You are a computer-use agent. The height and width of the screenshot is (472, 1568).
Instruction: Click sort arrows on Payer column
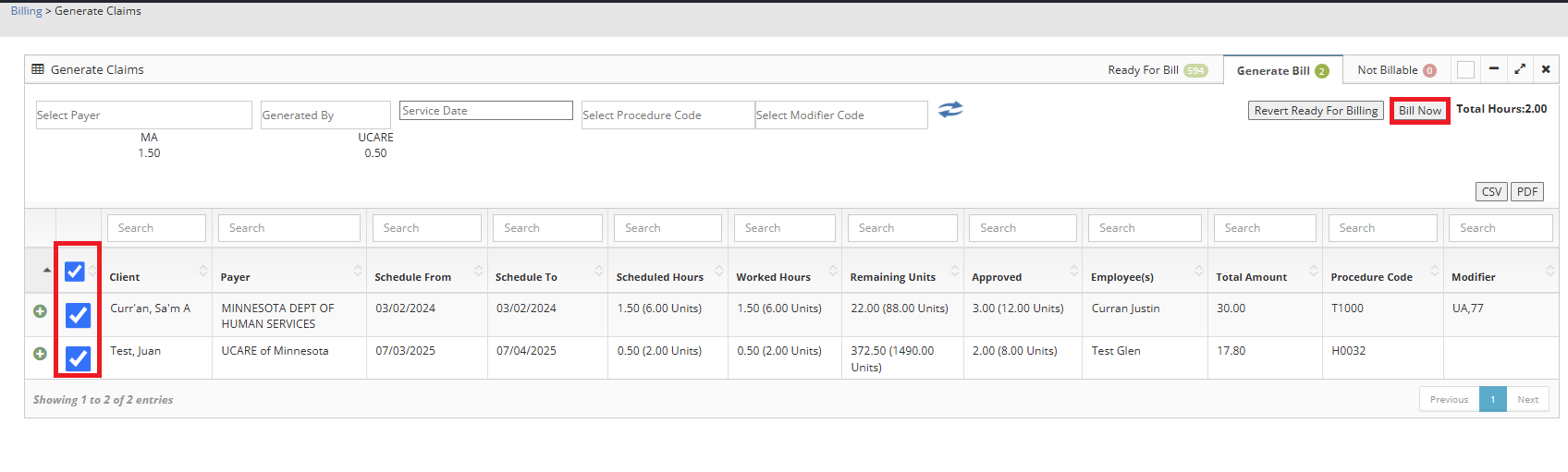pyautogui.click(x=358, y=271)
